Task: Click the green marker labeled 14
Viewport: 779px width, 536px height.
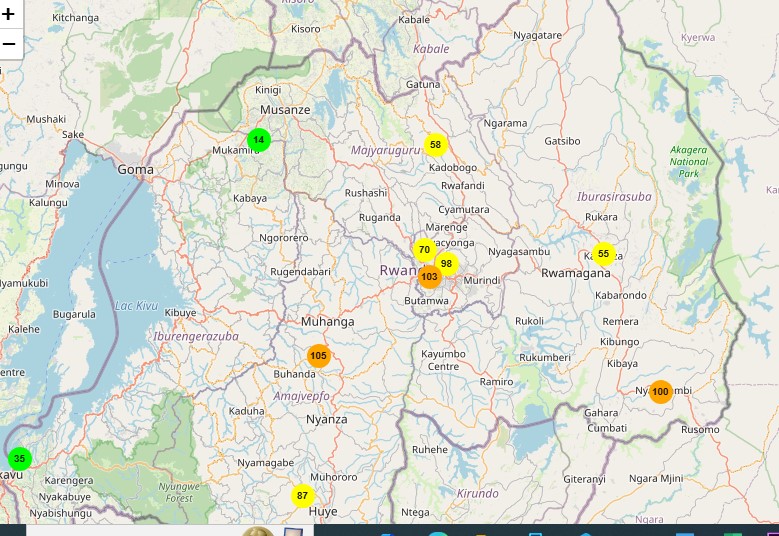Action: (259, 140)
